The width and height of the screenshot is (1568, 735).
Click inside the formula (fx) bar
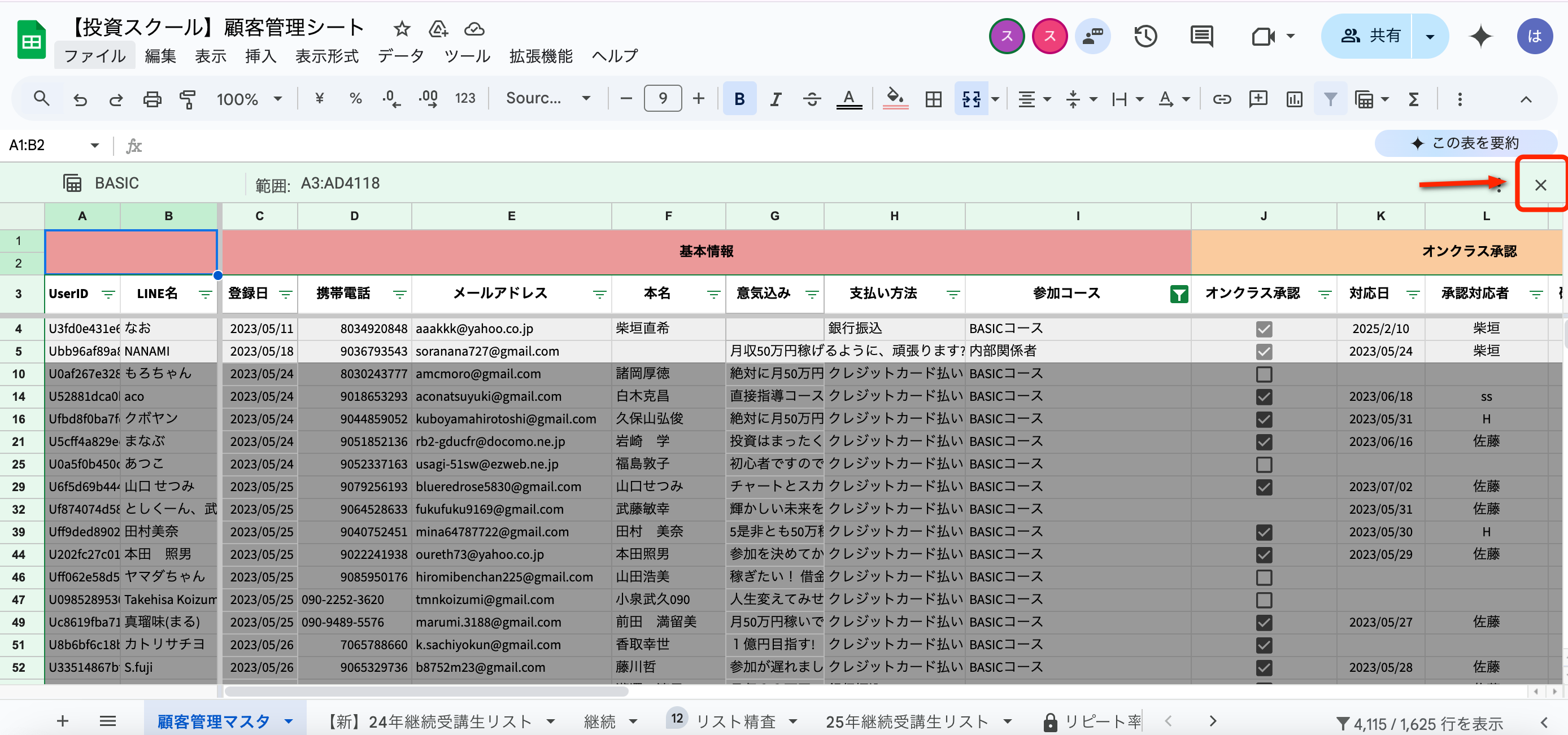point(426,146)
